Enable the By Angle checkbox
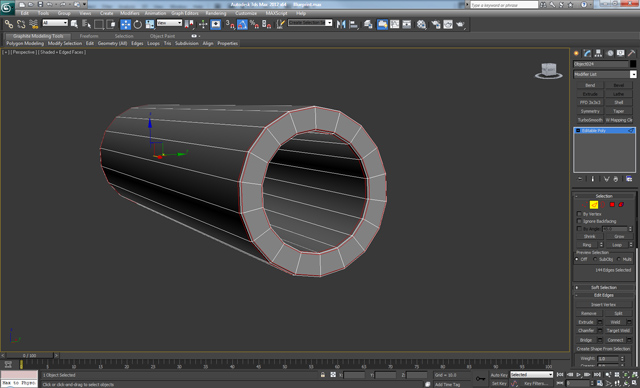 [x=579, y=228]
